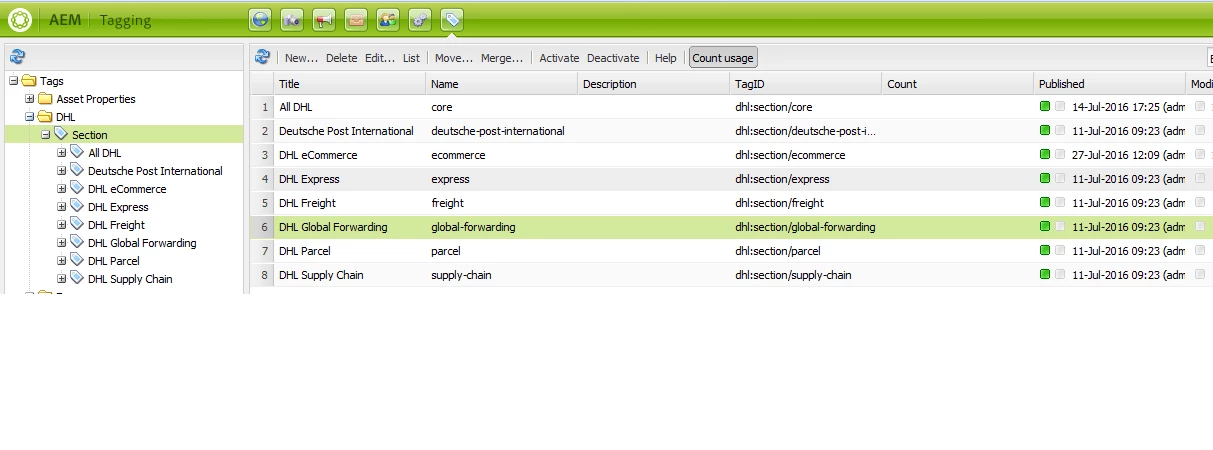
Task: Click the Count usage button
Action: (723, 58)
